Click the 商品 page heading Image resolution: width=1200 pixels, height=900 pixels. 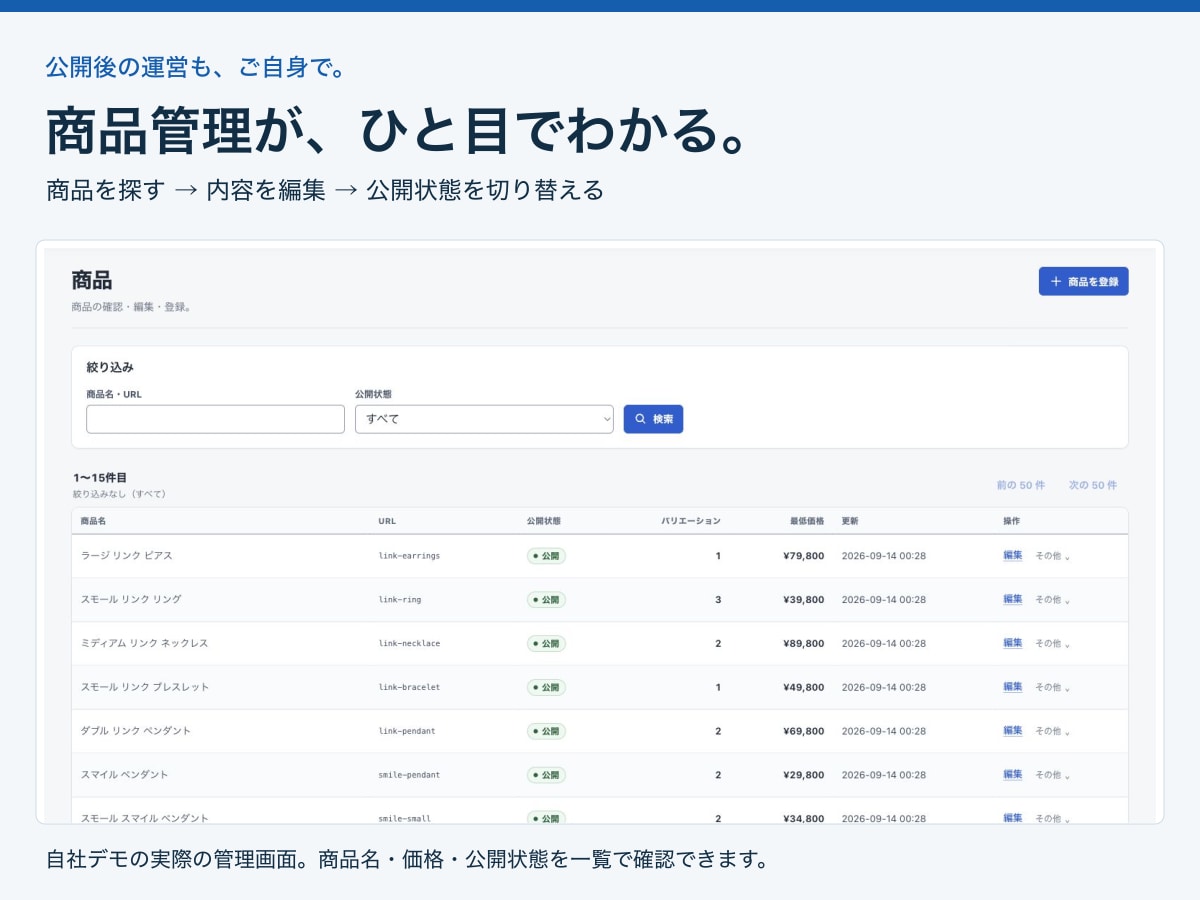tap(92, 281)
